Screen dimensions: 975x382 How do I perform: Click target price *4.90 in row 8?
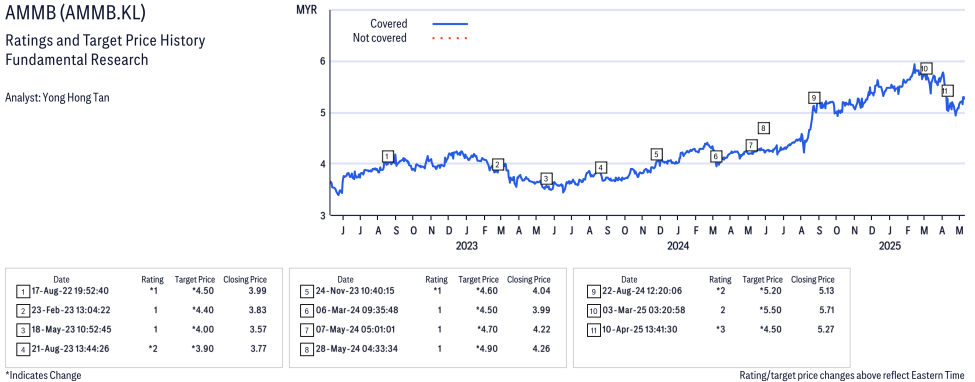[486, 348]
